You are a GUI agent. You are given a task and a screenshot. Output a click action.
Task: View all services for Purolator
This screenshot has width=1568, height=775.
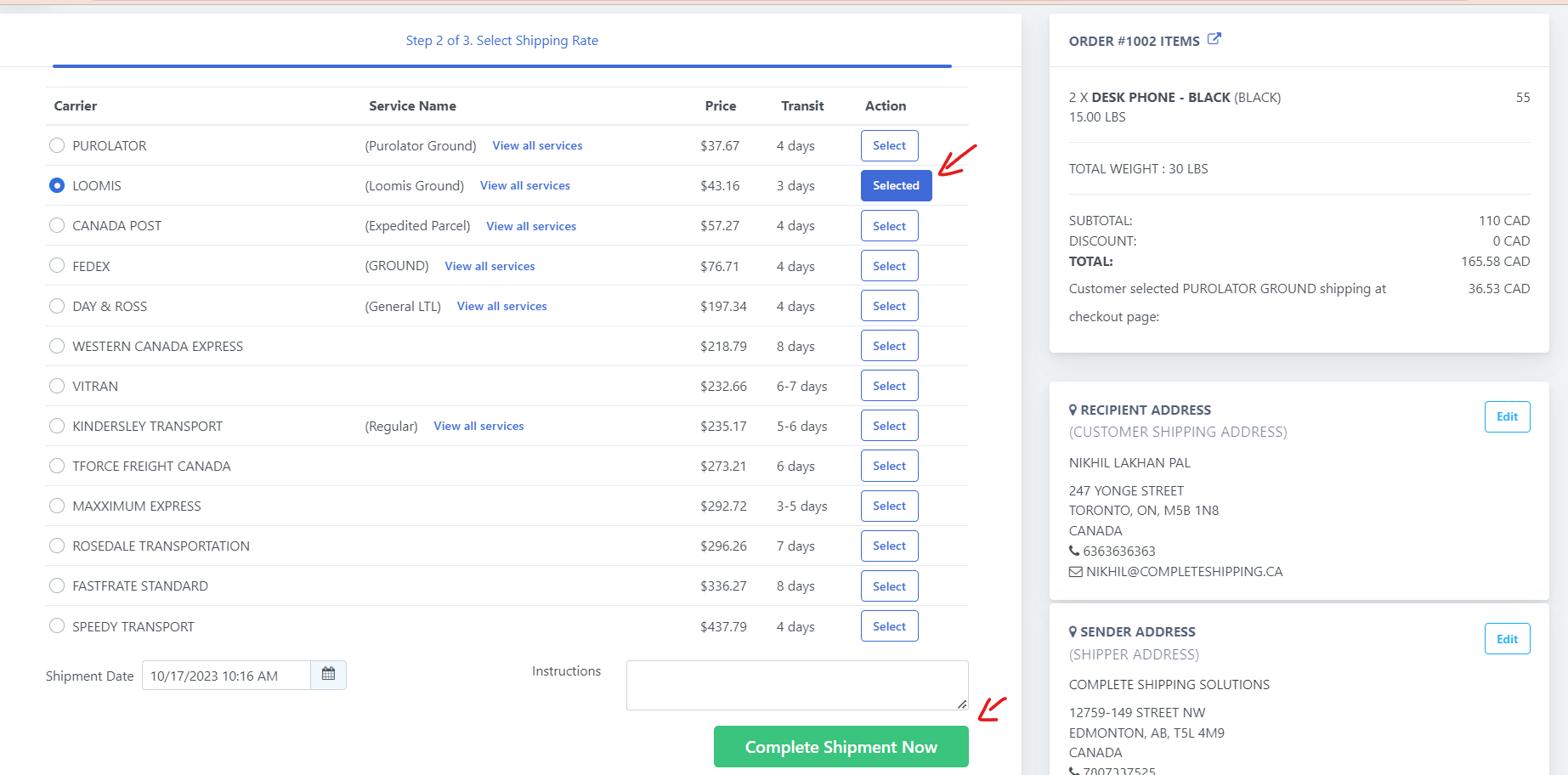pyautogui.click(x=537, y=145)
